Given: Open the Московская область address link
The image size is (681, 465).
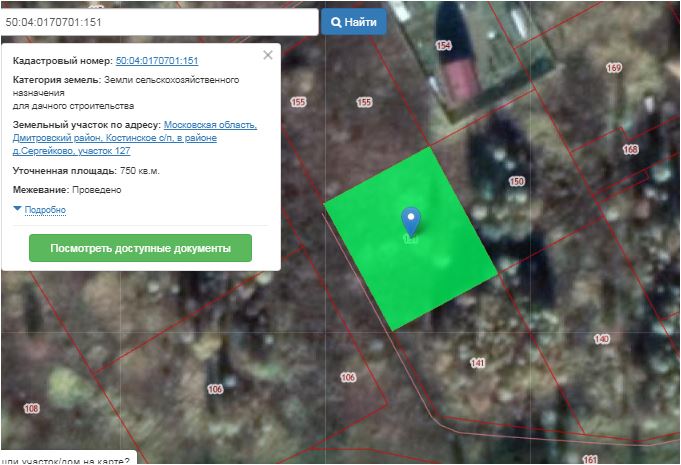Looking at the screenshot, I should coord(210,125).
